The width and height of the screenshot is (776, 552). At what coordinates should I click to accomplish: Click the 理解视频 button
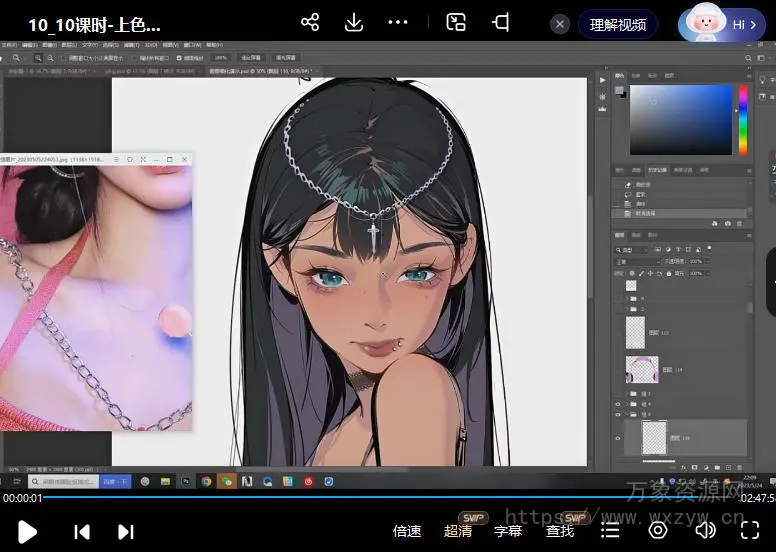(x=618, y=25)
